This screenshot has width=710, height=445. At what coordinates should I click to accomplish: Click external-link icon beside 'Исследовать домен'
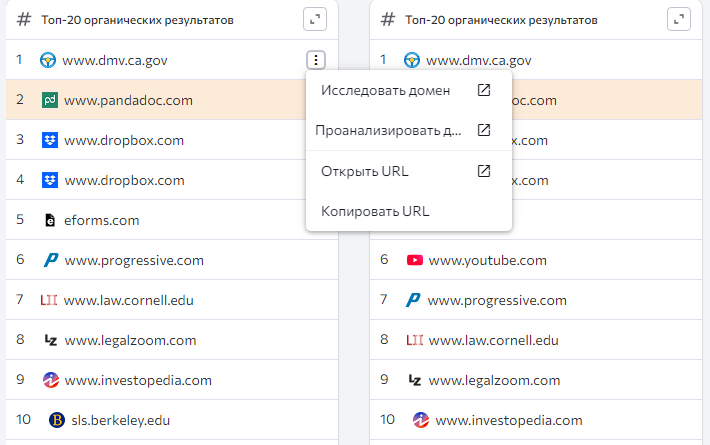coord(484,90)
